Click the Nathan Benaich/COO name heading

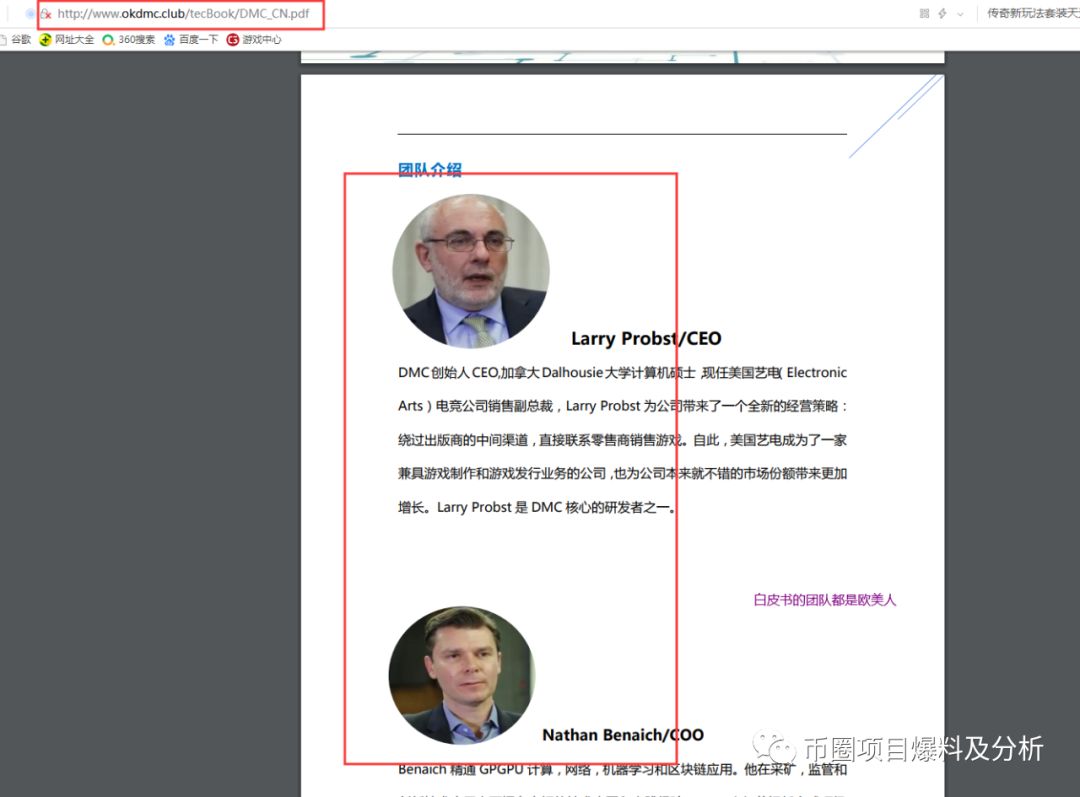[623, 735]
